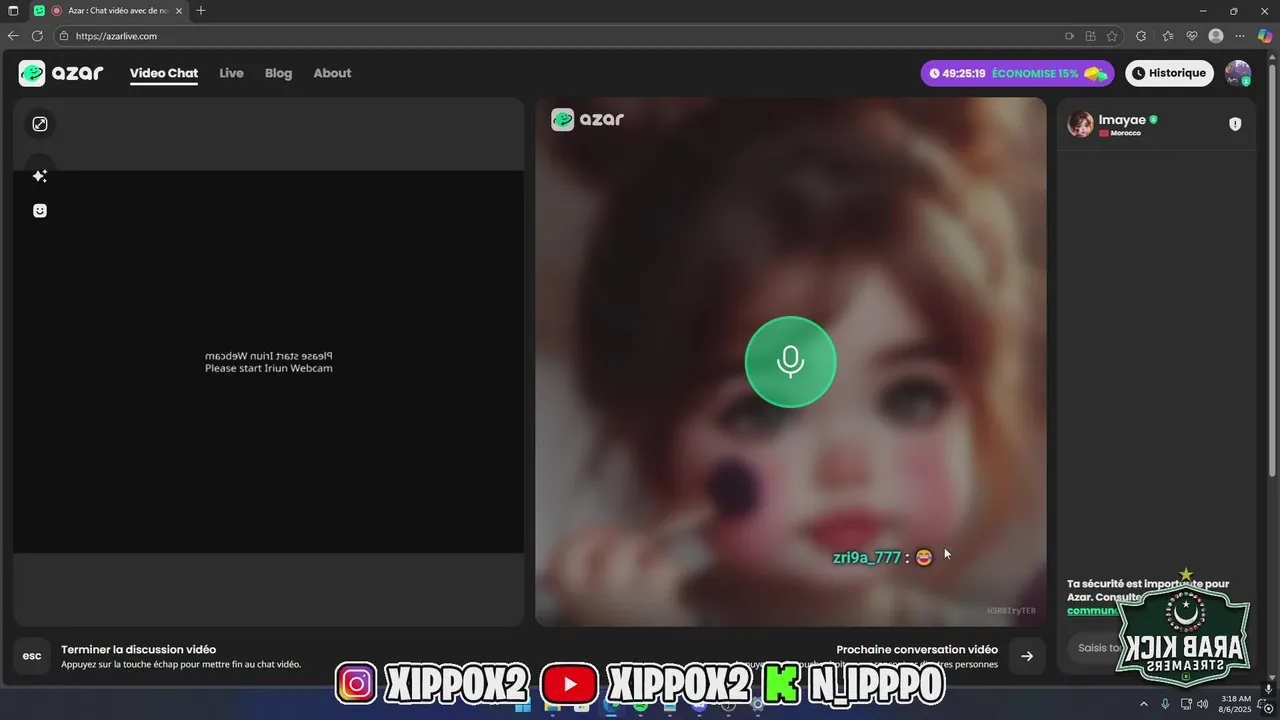Image resolution: width=1280 pixels, height=720 pixels.
Task: Go back in the browser
Action: 13,36
